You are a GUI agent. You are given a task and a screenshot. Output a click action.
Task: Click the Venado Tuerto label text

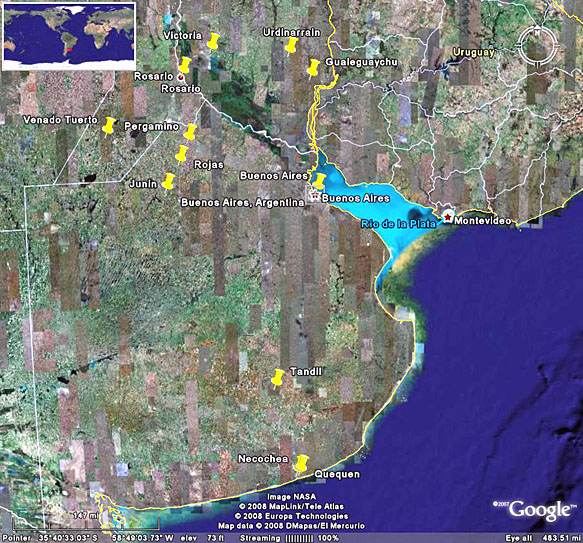tap(60, 120)
